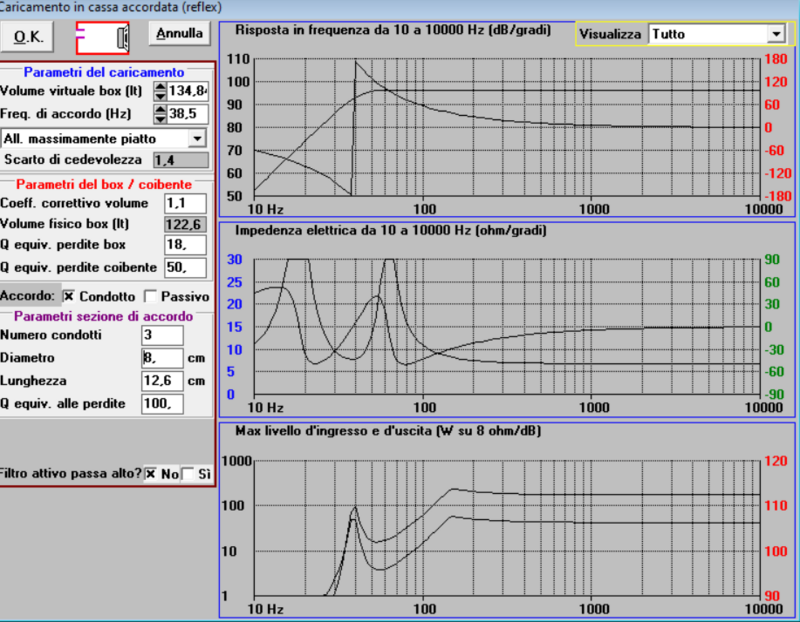Edit the Q equiv. alle perdite field
Viewport: 800px width, 622px height.
(x=162, y=404)
